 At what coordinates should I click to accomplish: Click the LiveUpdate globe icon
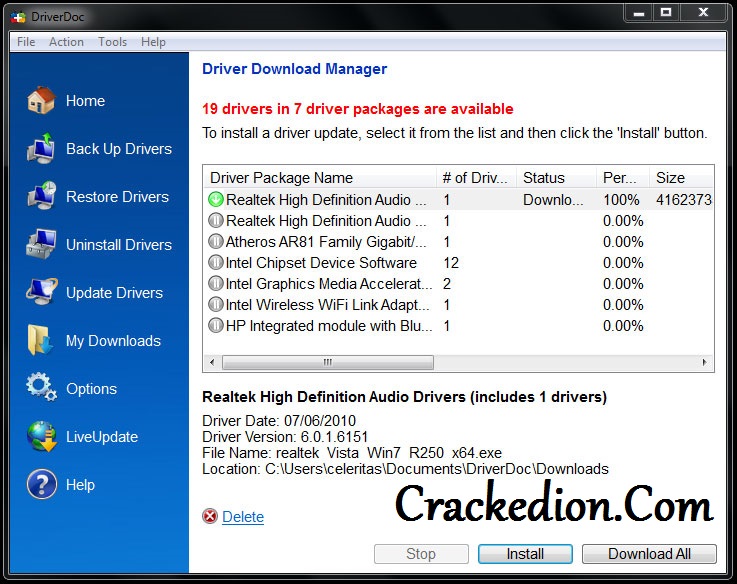tap(41, 436)
